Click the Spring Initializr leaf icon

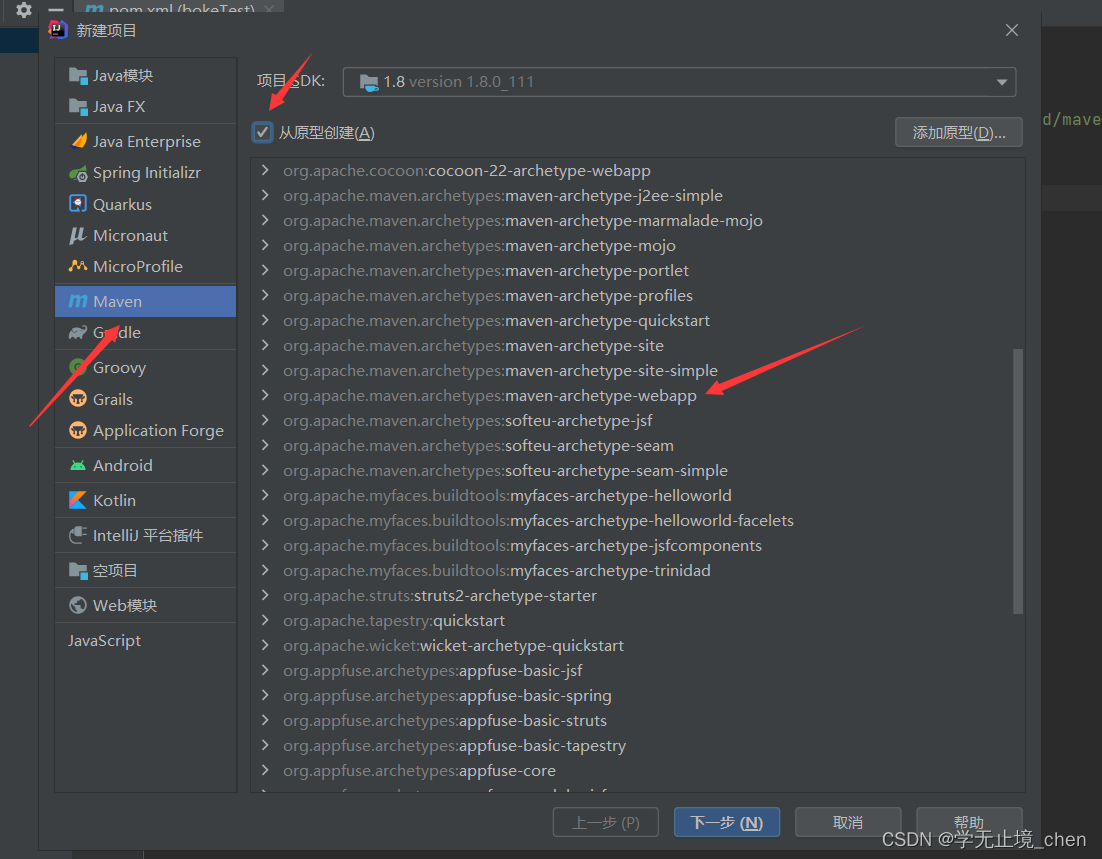click(x=78, y=173)
